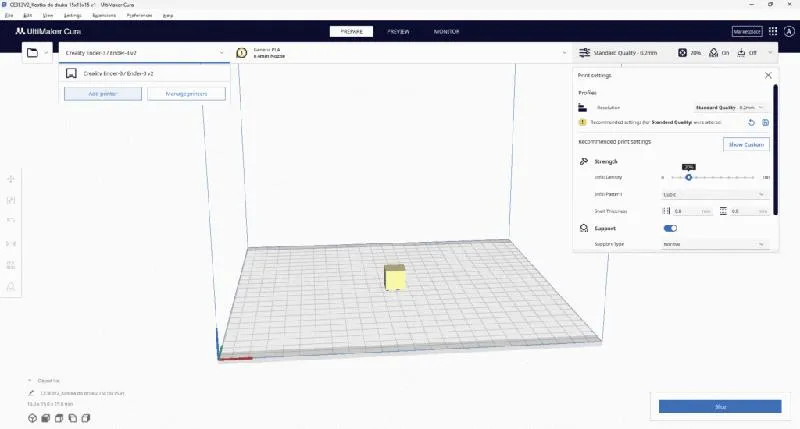Click the Support section icon
The width and height of the screenshot is (800, 429).
[584, 228]
